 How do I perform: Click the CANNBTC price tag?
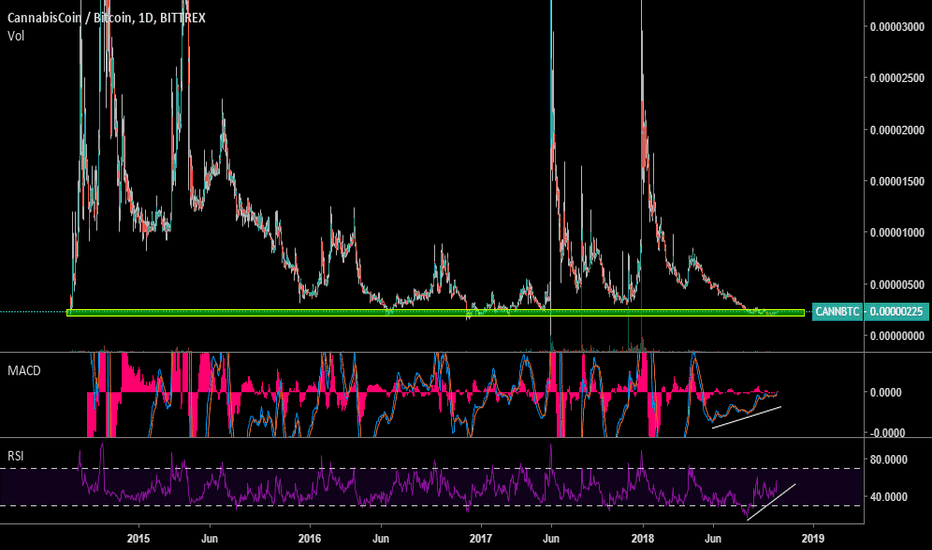tap(837, 312)
